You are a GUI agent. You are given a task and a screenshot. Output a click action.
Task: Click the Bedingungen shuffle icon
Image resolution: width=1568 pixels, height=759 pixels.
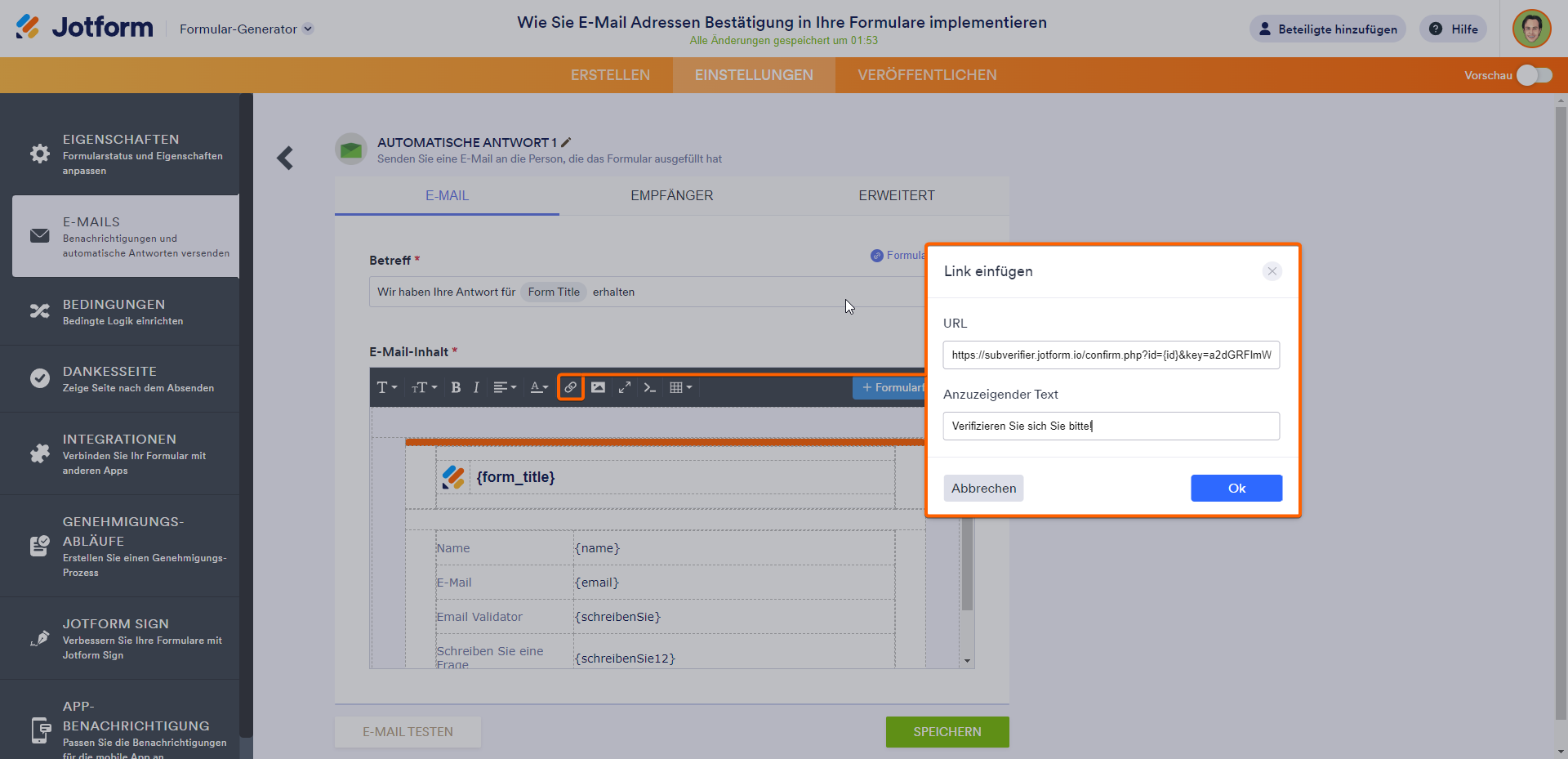coord(40,310)
